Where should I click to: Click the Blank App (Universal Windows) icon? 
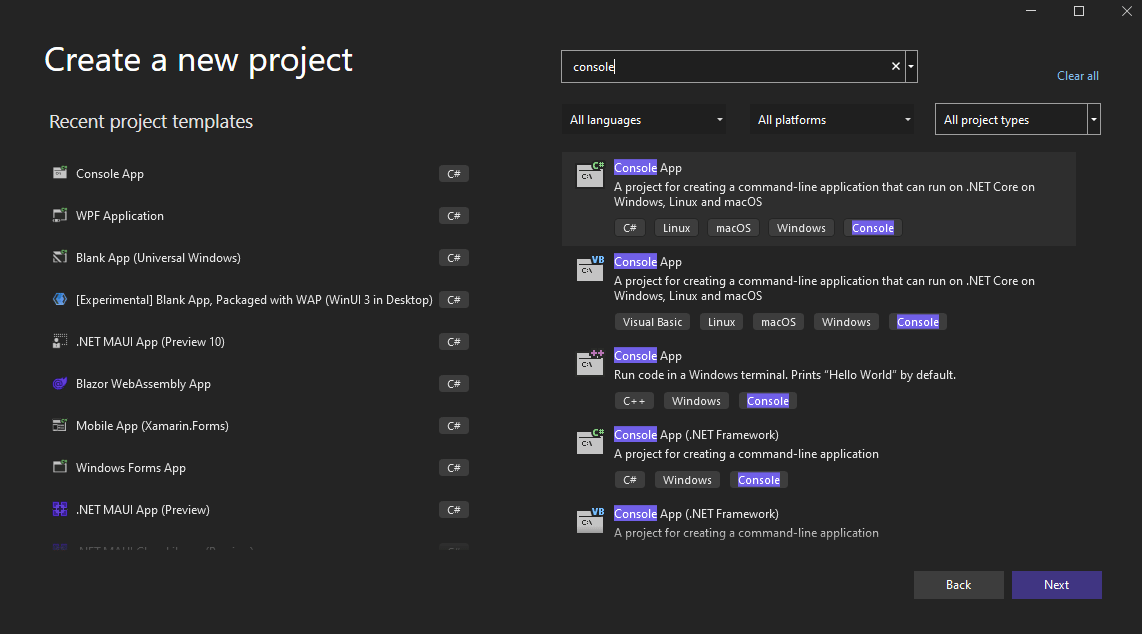click(60, 257)
